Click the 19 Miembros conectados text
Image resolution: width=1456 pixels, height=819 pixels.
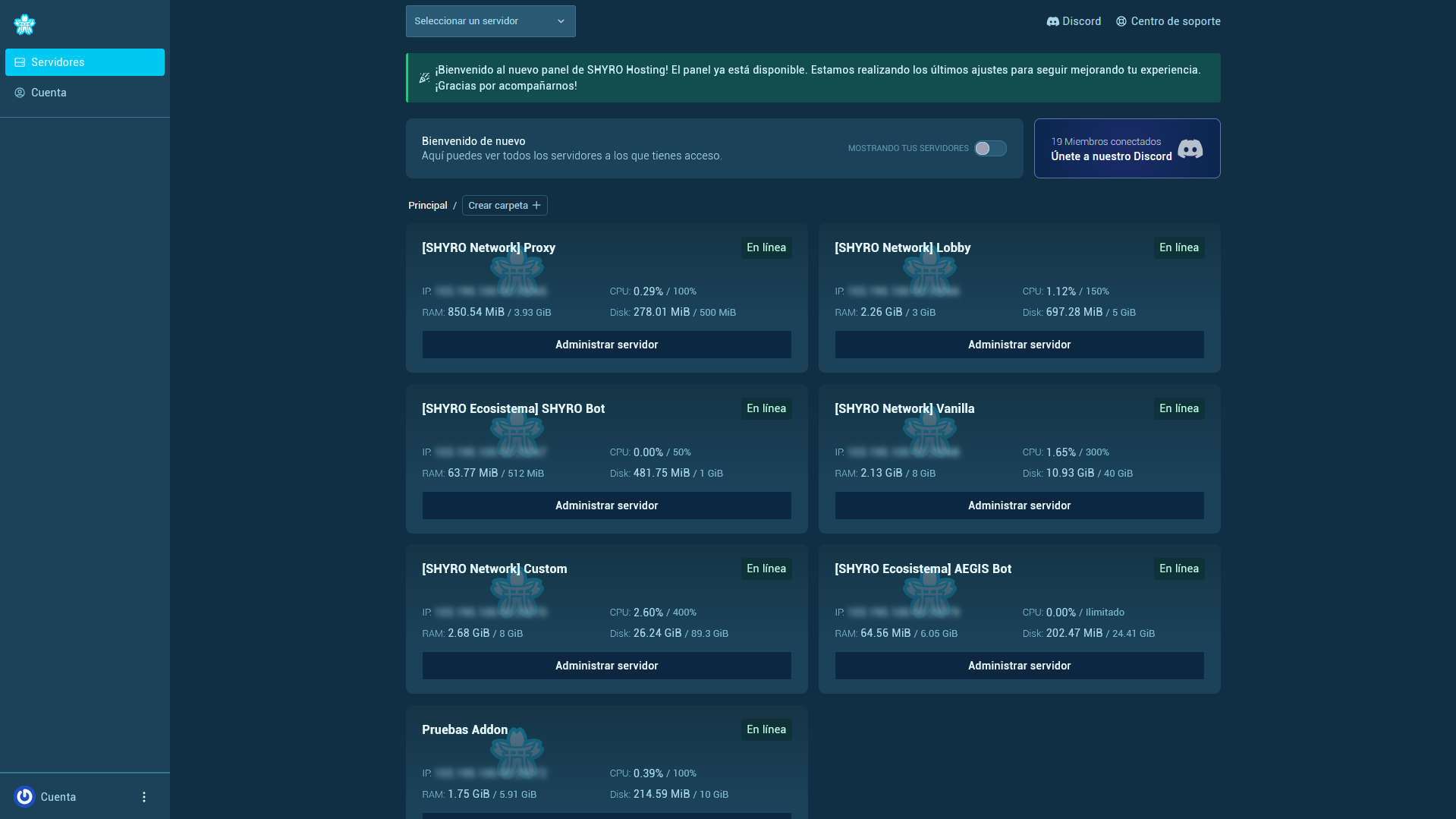click(1105, 142)
